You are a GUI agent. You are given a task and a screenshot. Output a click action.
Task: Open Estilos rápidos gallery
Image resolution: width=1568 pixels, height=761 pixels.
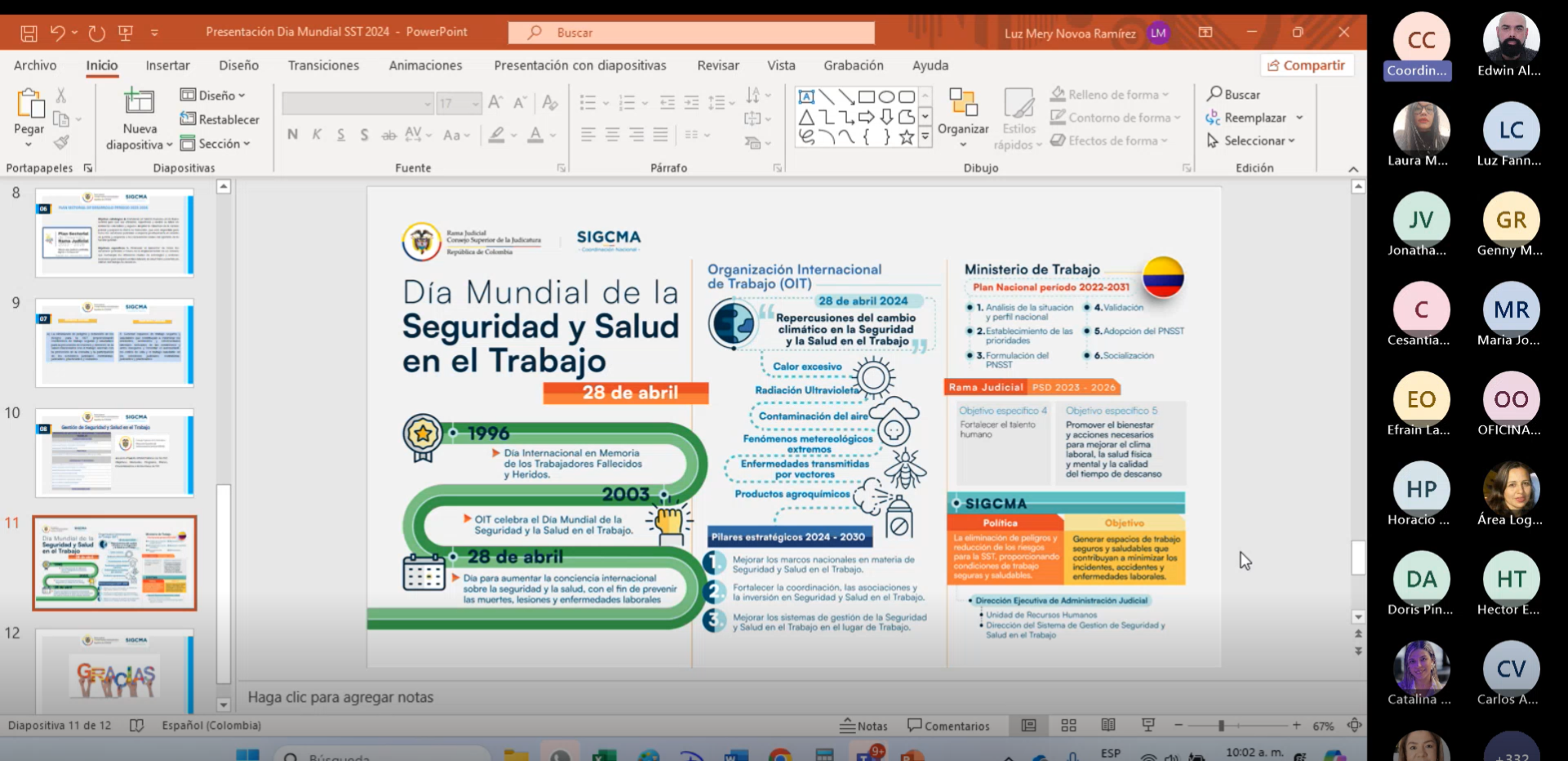[1018, 121]
